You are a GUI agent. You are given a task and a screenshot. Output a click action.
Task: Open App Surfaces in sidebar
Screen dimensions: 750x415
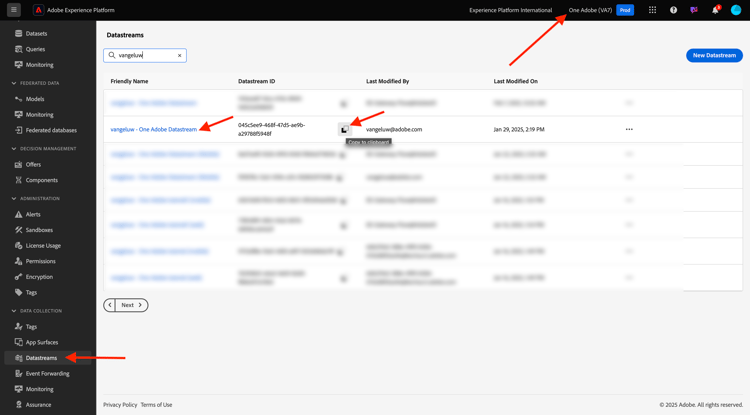(x=42, y=342)
